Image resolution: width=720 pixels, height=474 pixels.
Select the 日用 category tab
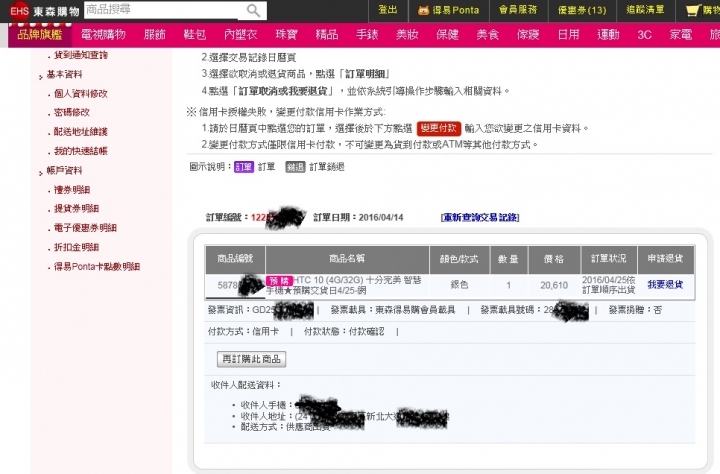tap(568, 34)
